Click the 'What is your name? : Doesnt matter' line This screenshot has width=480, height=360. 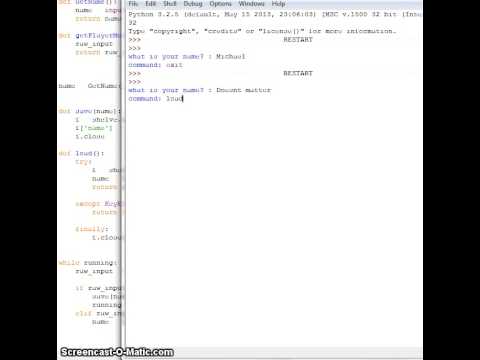pos(200,90)
